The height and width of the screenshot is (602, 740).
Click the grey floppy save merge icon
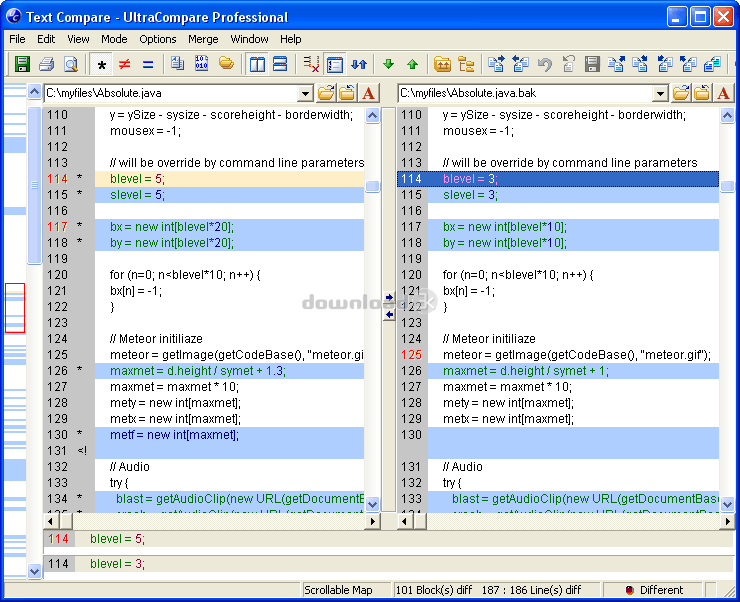pos(592,64)
